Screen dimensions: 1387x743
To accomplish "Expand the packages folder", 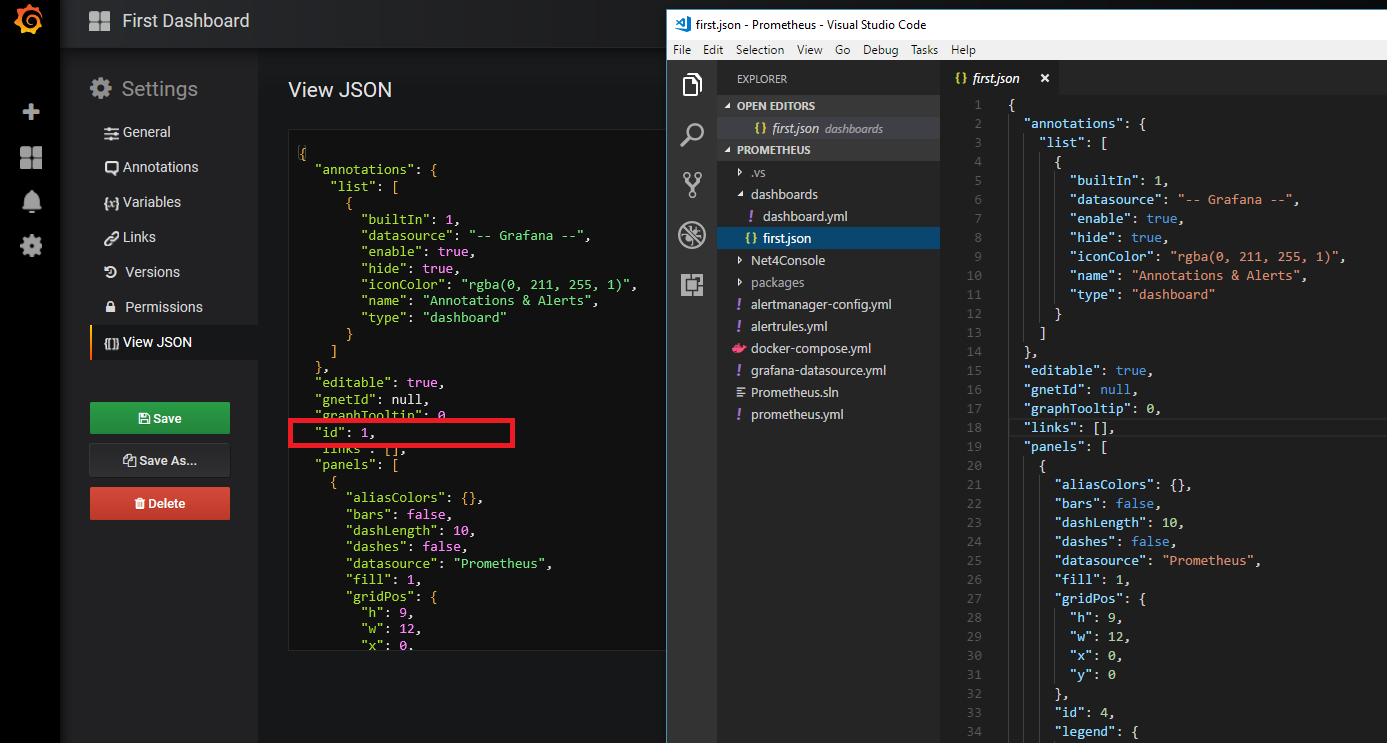I will (x=828, y=282).
